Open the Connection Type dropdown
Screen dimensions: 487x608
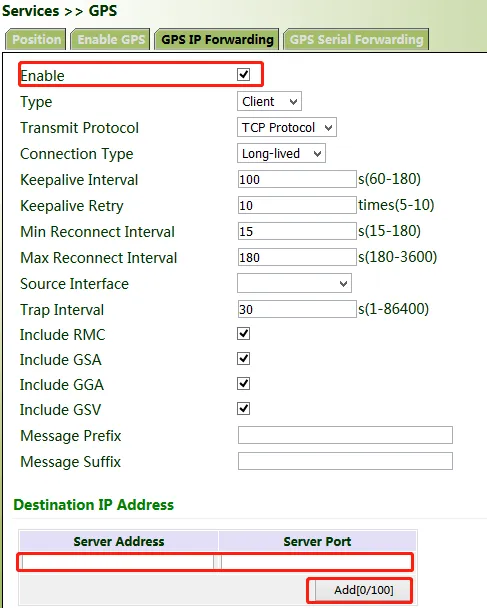pyautogui.click(x=281, y=154)
